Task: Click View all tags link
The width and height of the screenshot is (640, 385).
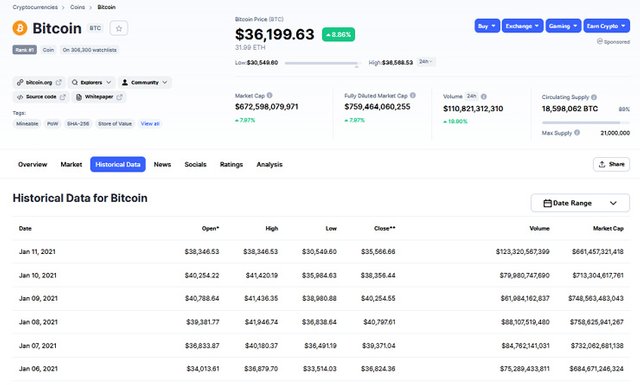Action: pyautogui.click(x=150, y=123)
